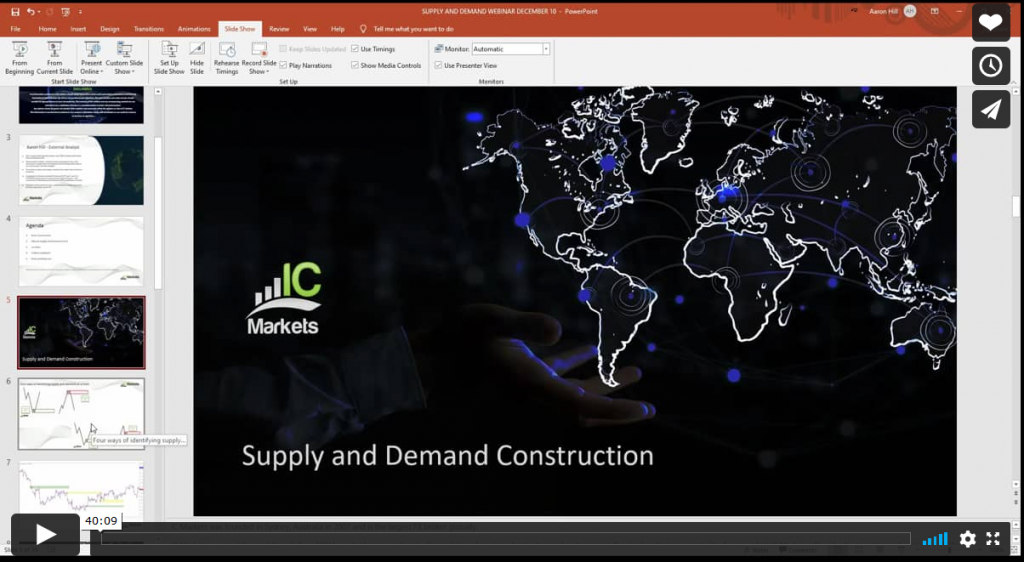Click Ribbon Display Options icon
This screenshot has width=1024, height=562.
[935, 11]
